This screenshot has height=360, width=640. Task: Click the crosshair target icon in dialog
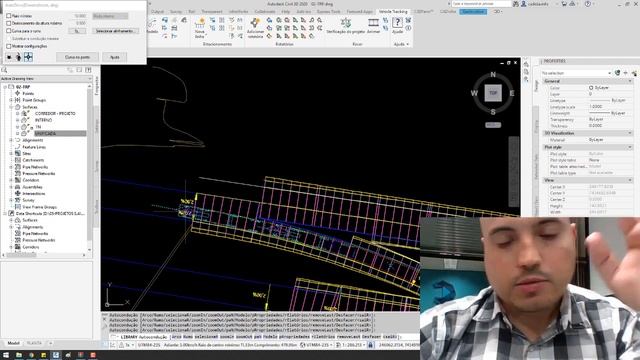[28, 57]
